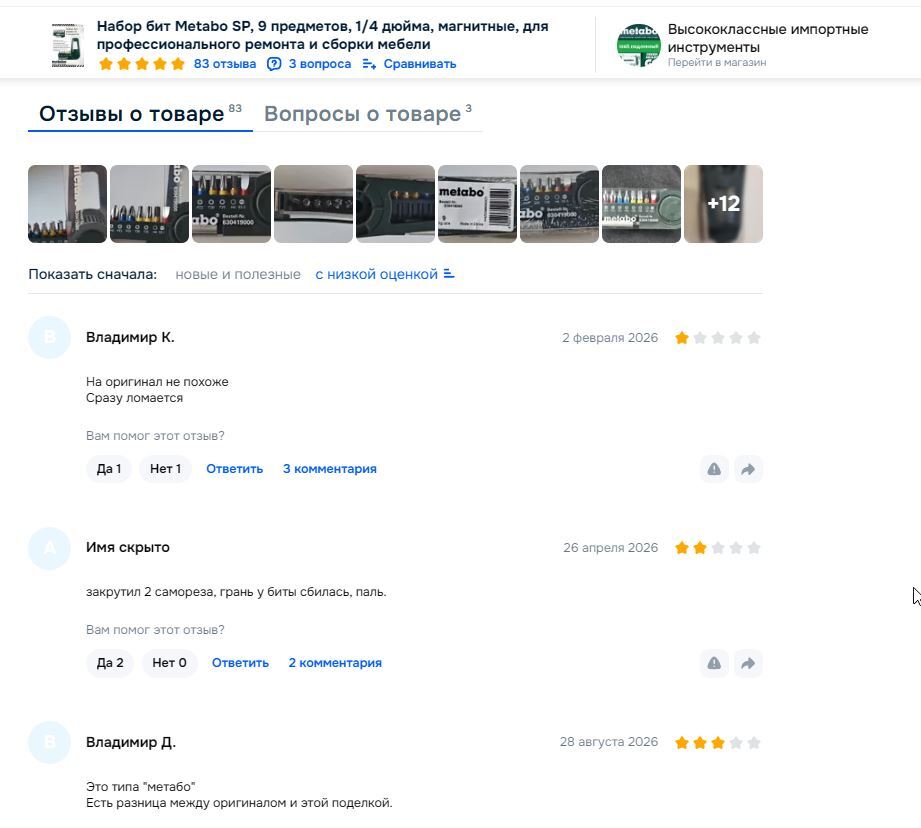Click review text На оригинал не похоже
Image resolution: width=921 pixels, height=828 pixels.
point(157,382)
